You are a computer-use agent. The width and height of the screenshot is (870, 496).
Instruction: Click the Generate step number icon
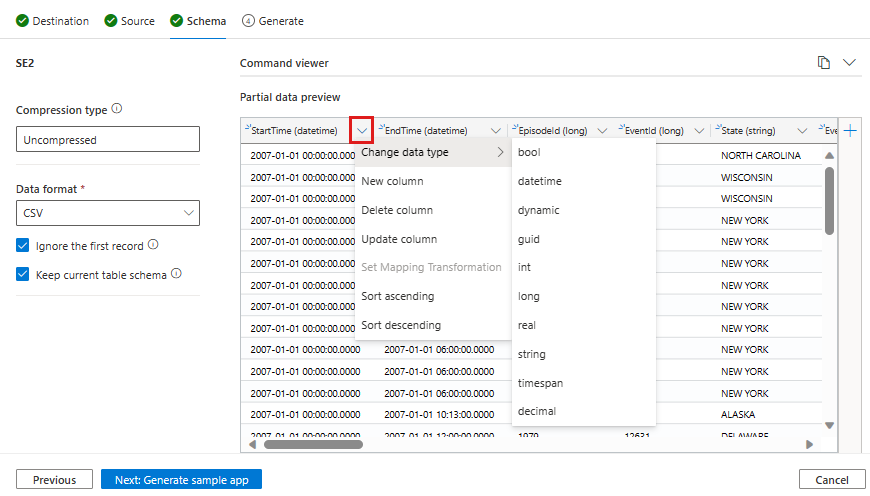click(x=248, y=21)
